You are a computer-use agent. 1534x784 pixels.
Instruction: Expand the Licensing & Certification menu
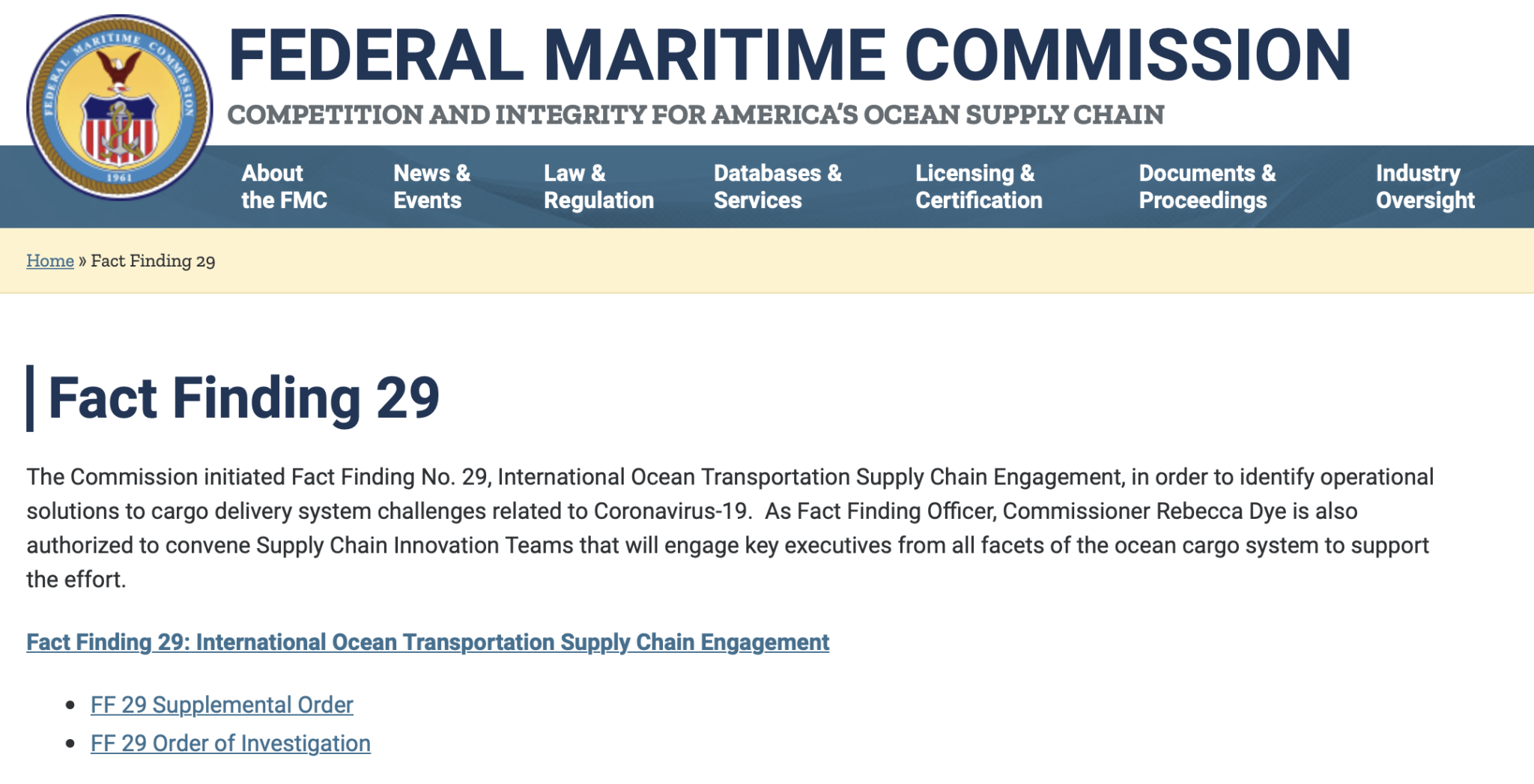tap(978, 186)
